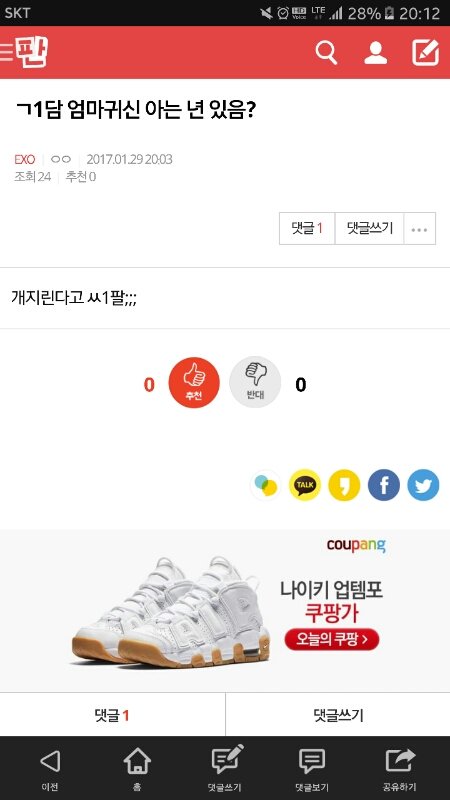The width and height of the screenshot is (450, 800).
Task: Tap the write post pencil icon
Action: [426, 53]
